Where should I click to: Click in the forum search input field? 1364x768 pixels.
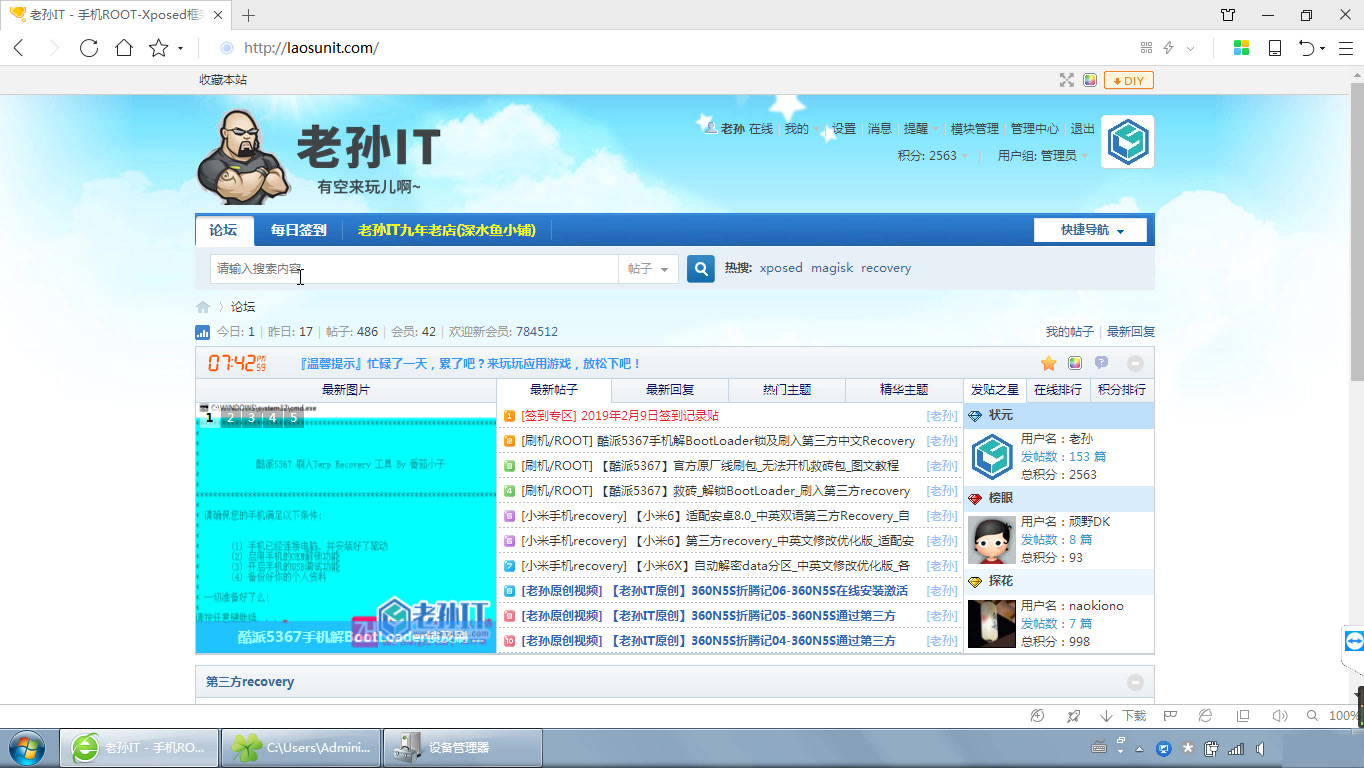click(414, 269)
